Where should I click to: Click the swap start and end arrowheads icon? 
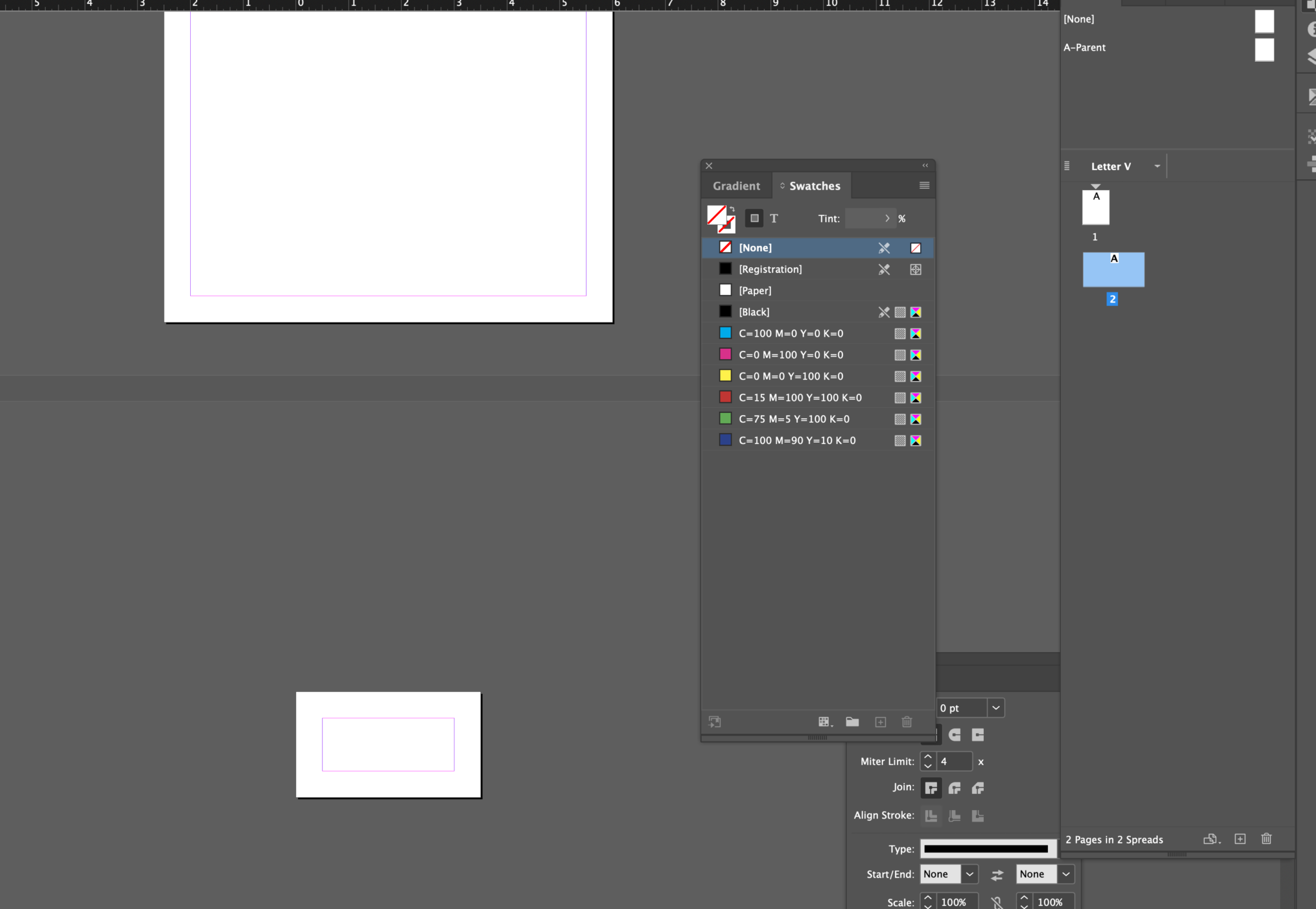(x=997, y=874)
